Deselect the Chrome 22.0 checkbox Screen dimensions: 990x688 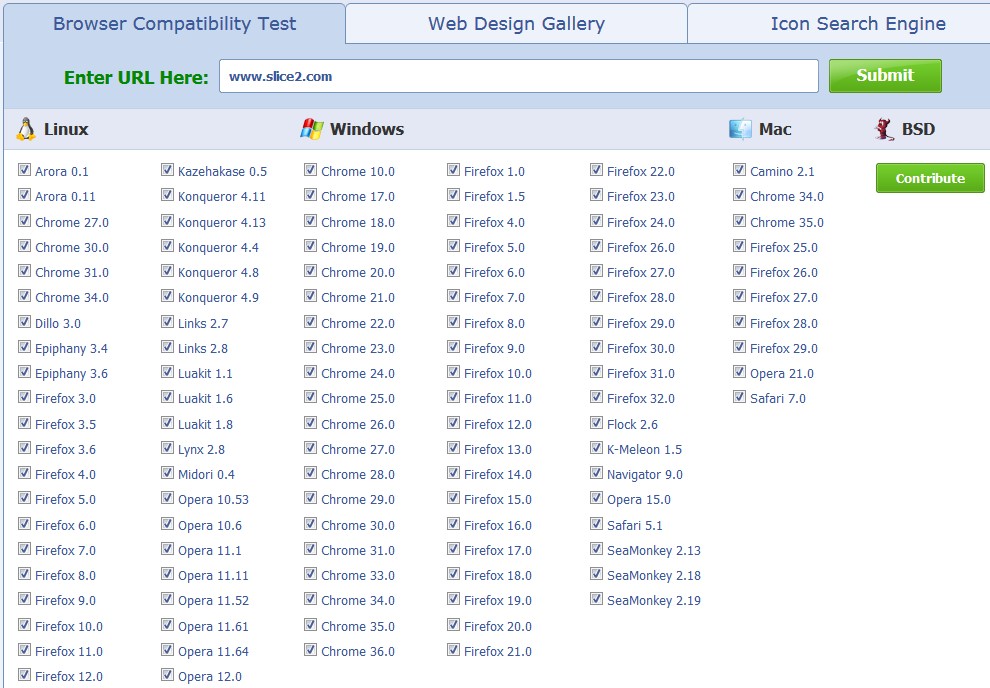coord(311,322)
